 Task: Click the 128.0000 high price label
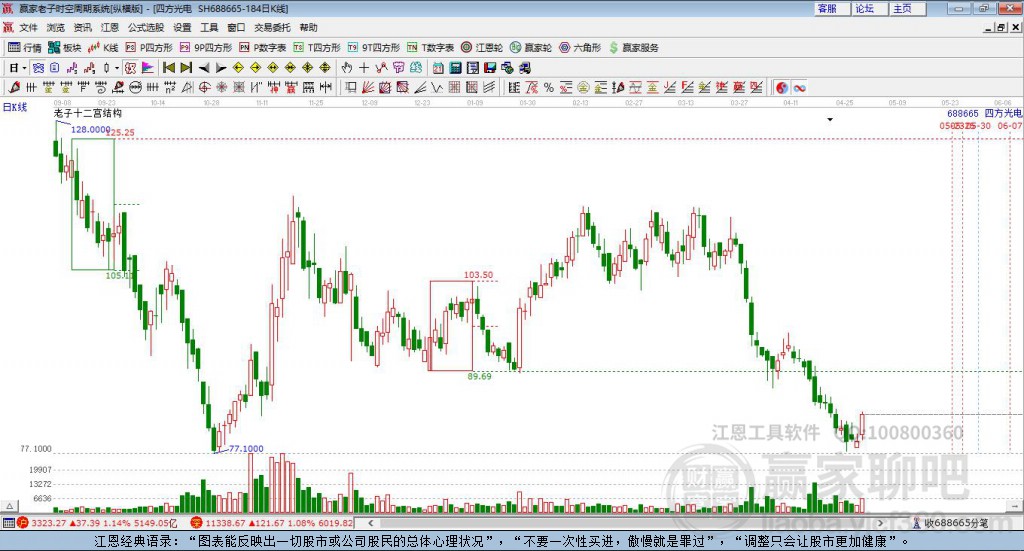90,129
